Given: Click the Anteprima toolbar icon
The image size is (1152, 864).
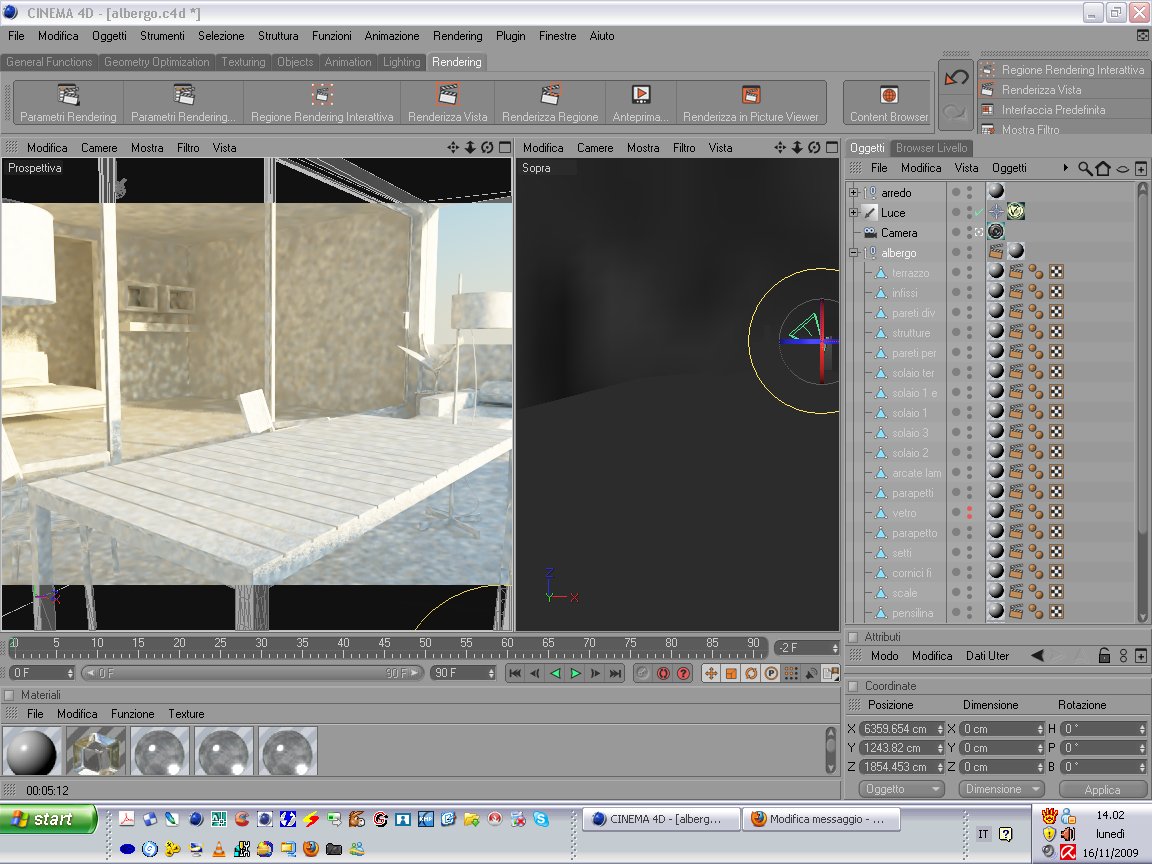Looking at the screenshot, I should (x=641, y=95).
